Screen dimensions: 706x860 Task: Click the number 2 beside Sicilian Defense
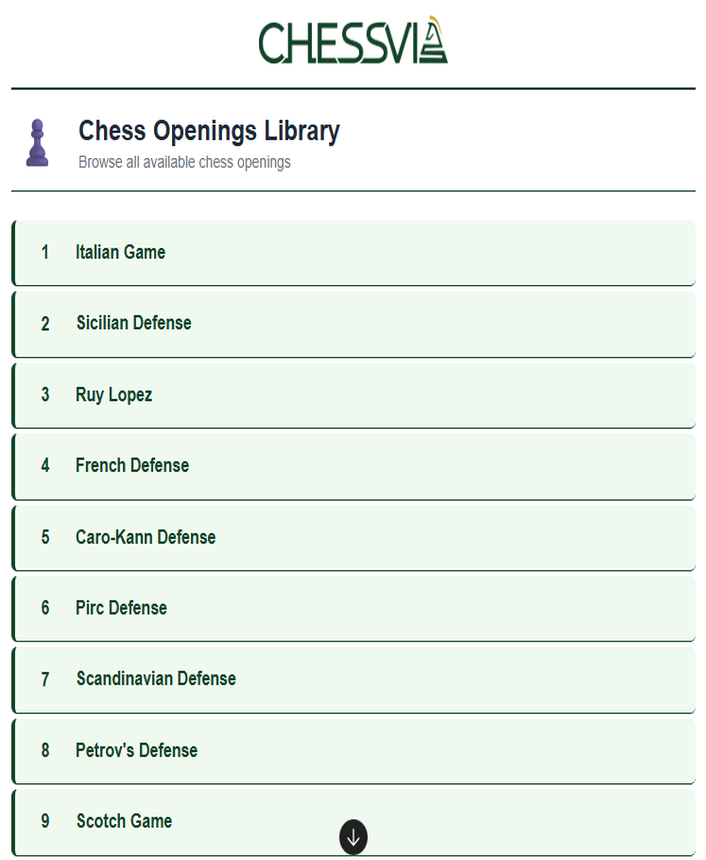tap(45, 323)
